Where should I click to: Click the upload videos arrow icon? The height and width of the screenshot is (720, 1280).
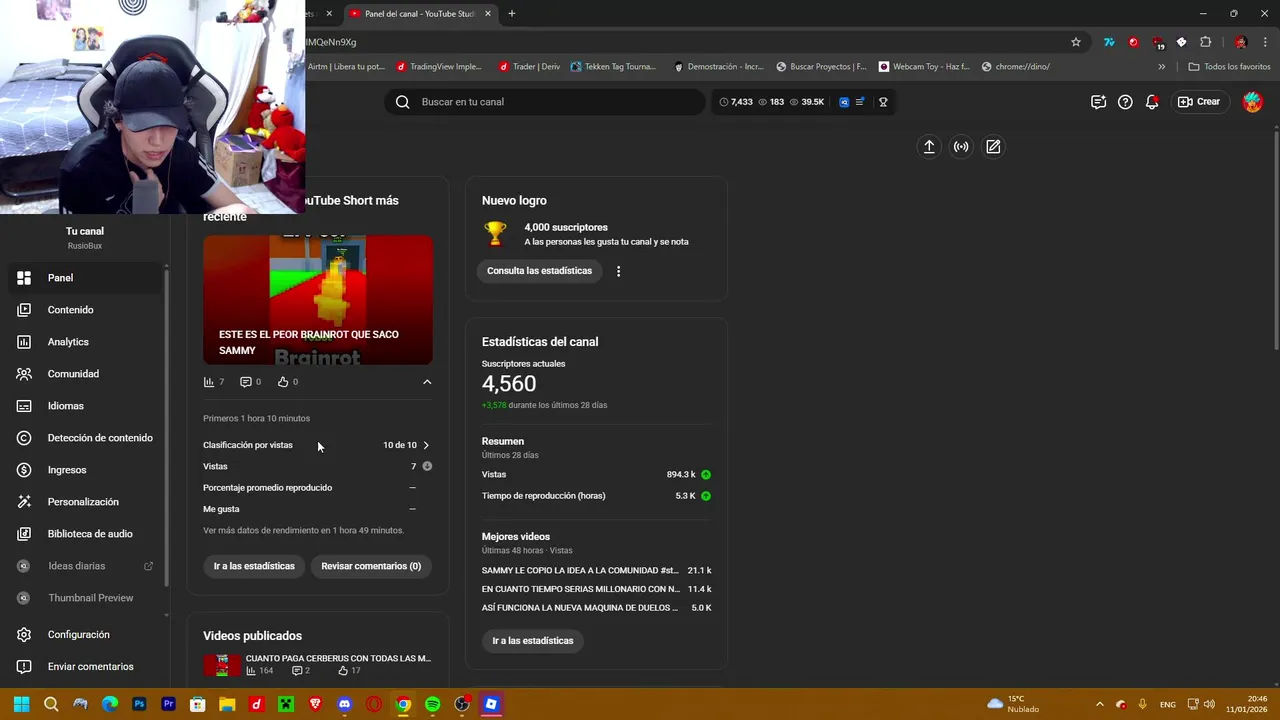tap(929, 147)
